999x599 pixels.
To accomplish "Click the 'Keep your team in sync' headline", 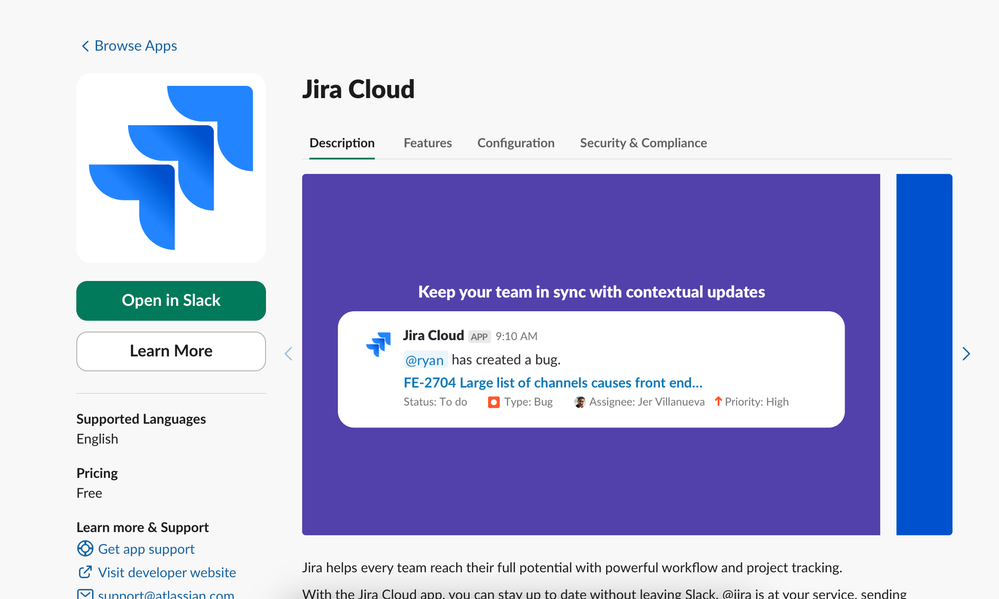I will coord(591,292).
